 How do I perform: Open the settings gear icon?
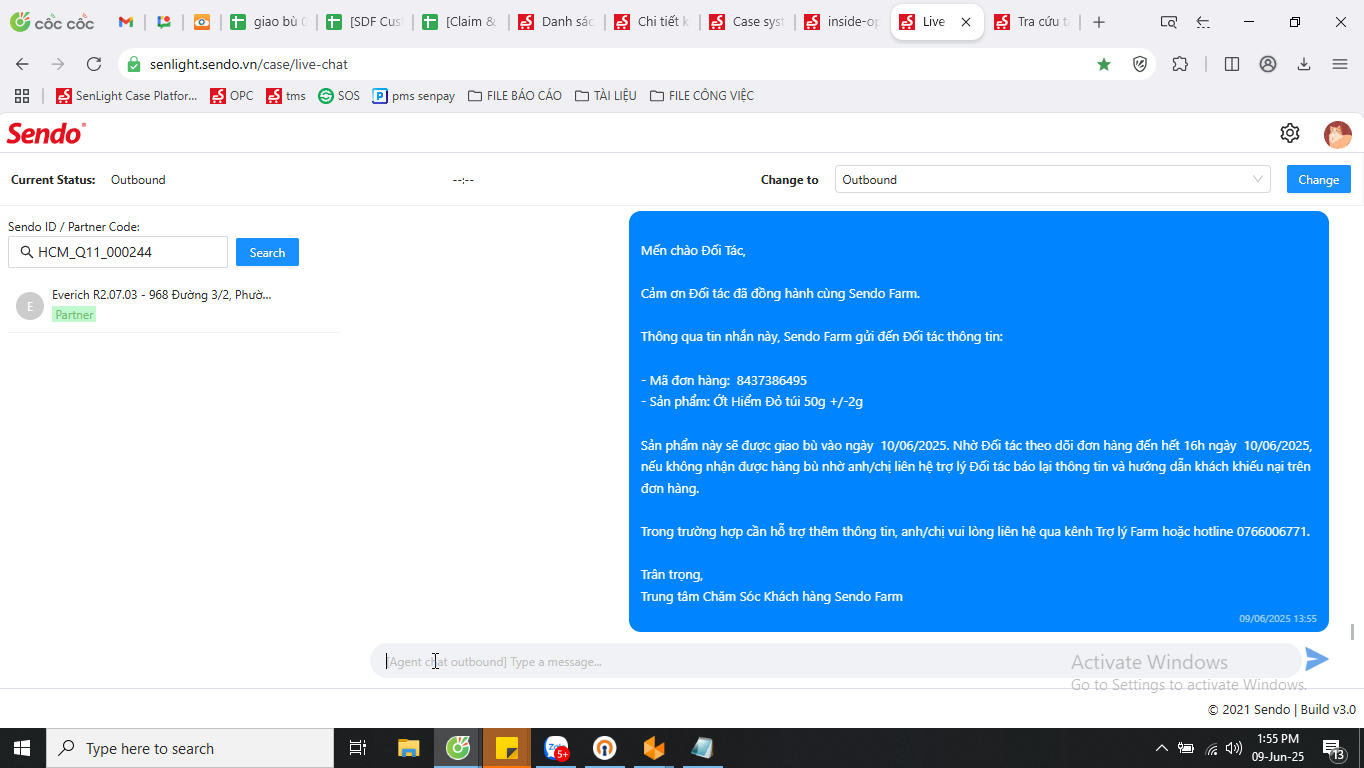pos(1290,133)
